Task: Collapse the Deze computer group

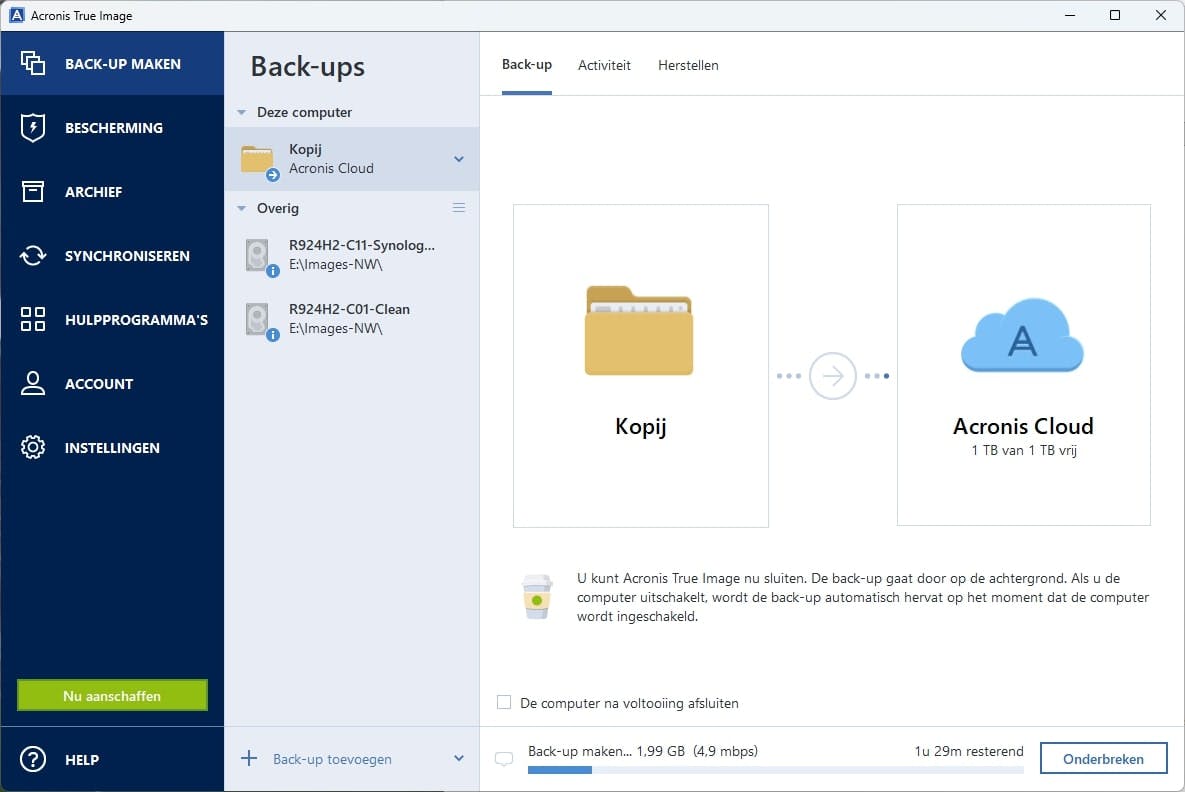Action: (x=242, y=113)
